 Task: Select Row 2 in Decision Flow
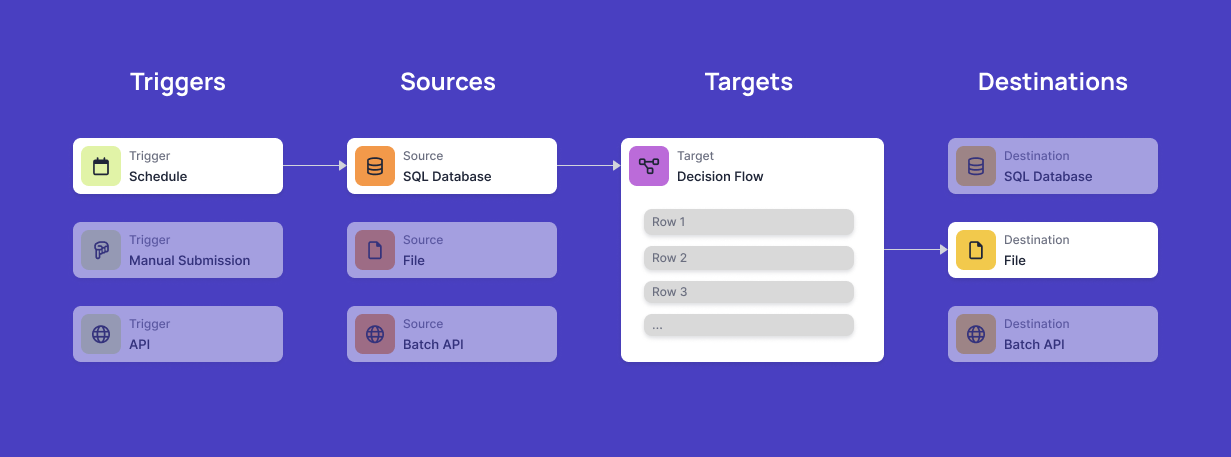click(748, 258)
